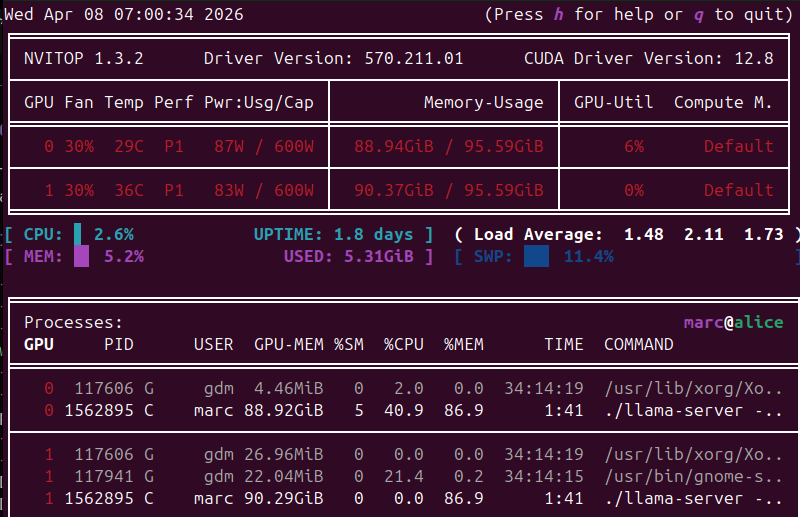This screenshot has width=800, height=517.
Task: Click load average value '1.48'
Action: coord(643,234)
